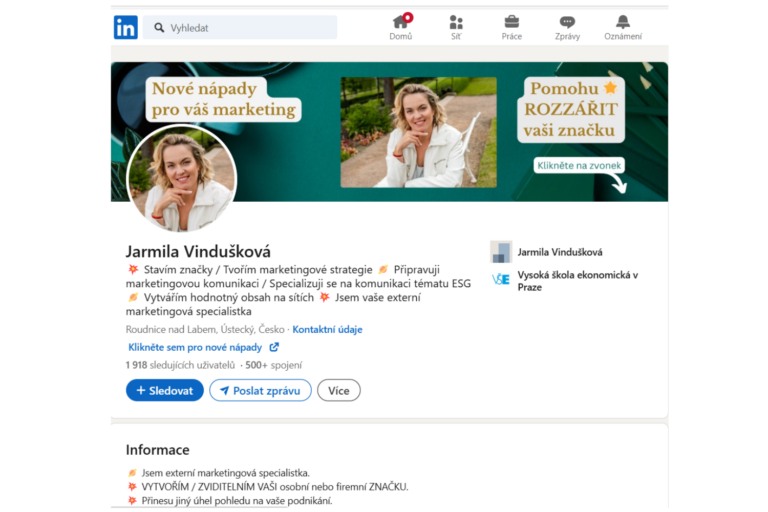This screenshot has width=768, height=512.
Task: Open the Síť network icon
Action: pyautogui.click(x=456, y=22)
